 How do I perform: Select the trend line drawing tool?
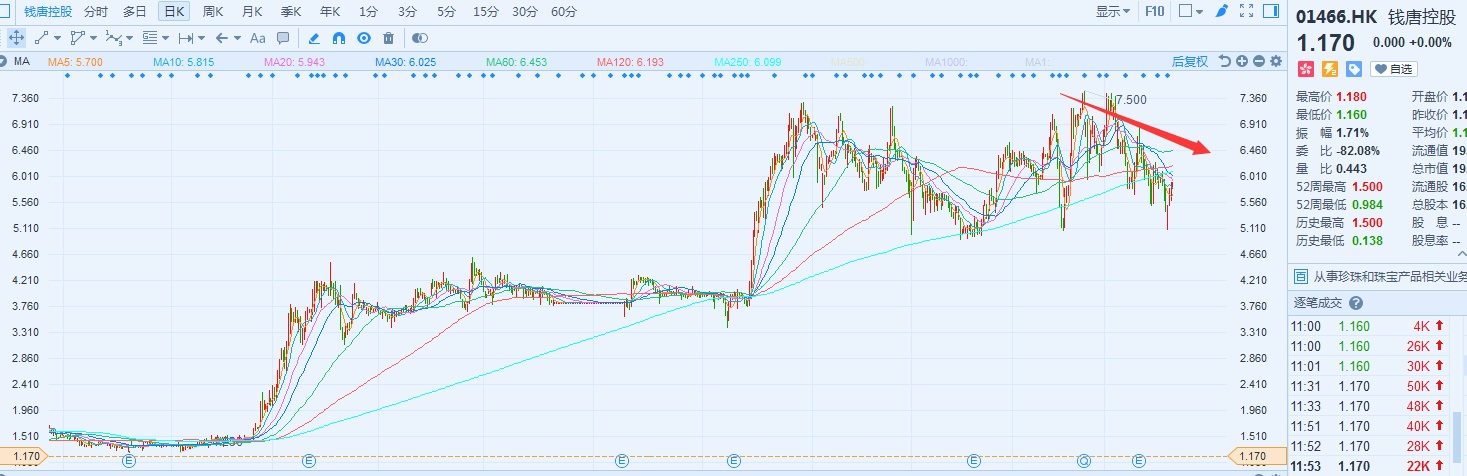pos(41,38)
